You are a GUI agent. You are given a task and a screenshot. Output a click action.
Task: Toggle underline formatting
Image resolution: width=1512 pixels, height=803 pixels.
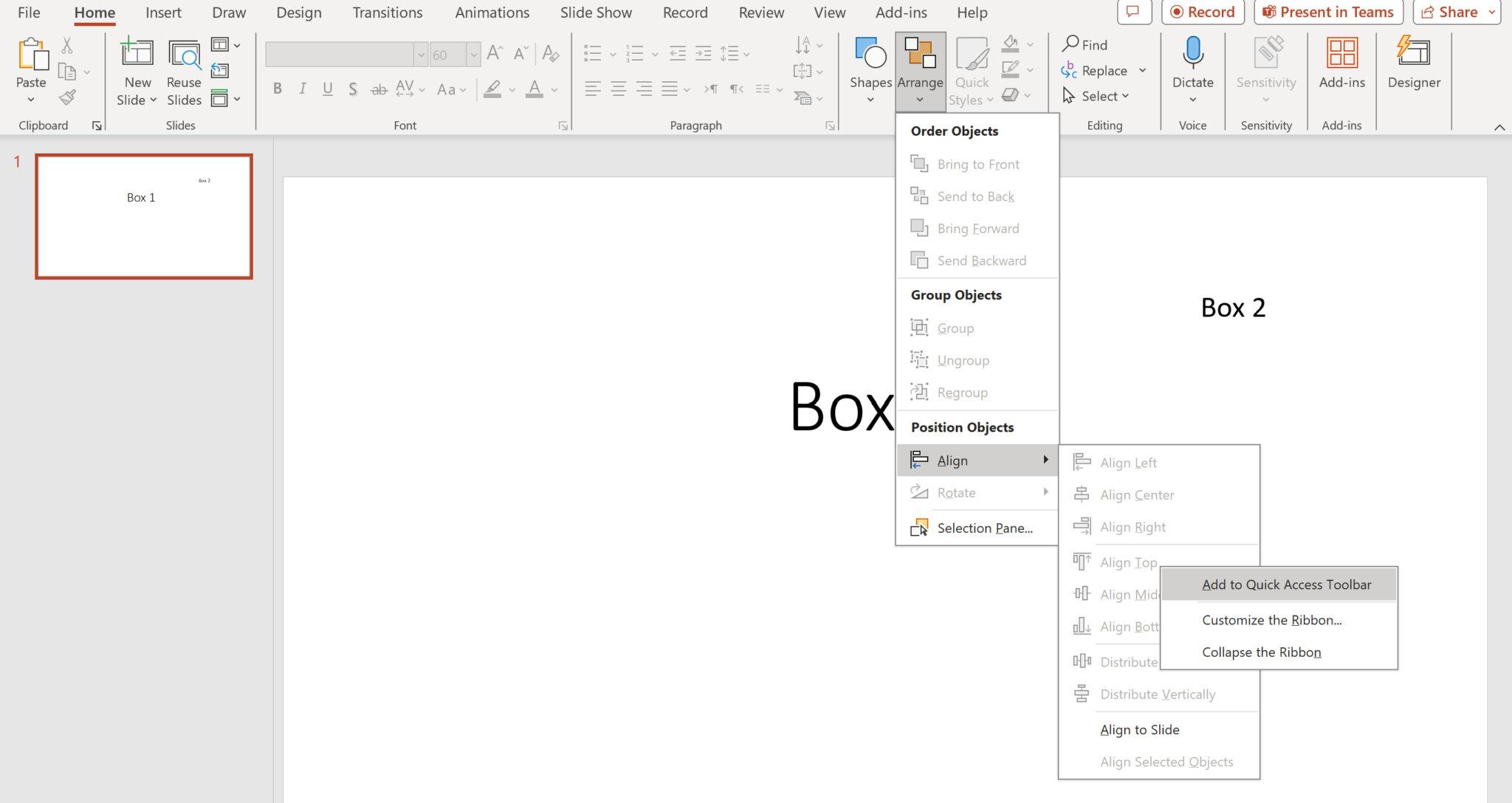(327, 89)
